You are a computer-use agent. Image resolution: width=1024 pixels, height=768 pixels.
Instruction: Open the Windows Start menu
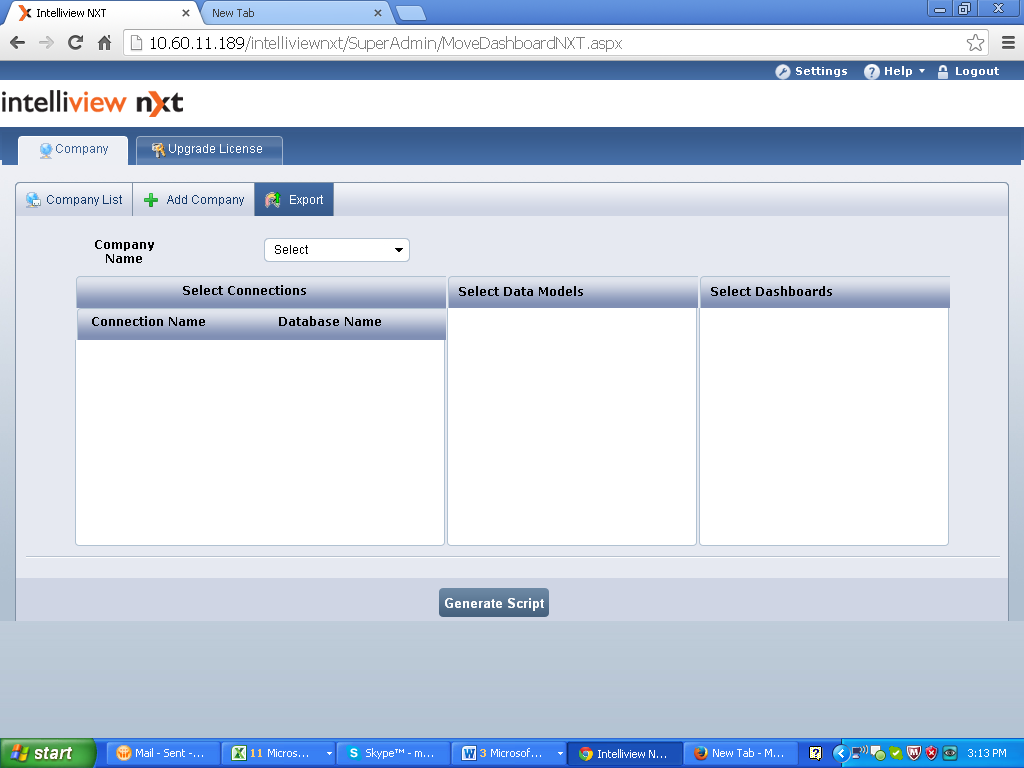47,753
